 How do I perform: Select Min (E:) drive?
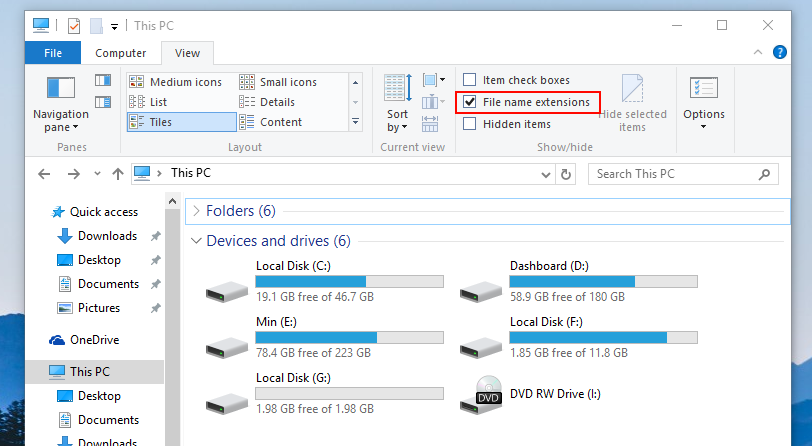pos(324,338)
